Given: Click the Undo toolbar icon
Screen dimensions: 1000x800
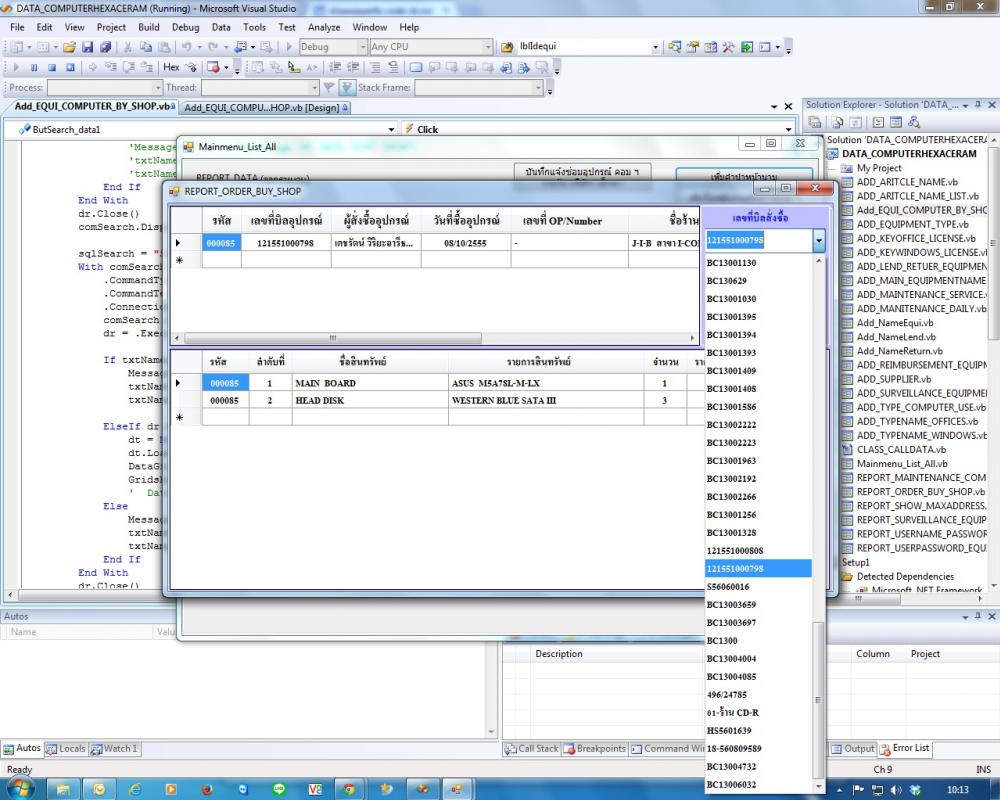Looking at the screenshot, I should tap(186, 47).
